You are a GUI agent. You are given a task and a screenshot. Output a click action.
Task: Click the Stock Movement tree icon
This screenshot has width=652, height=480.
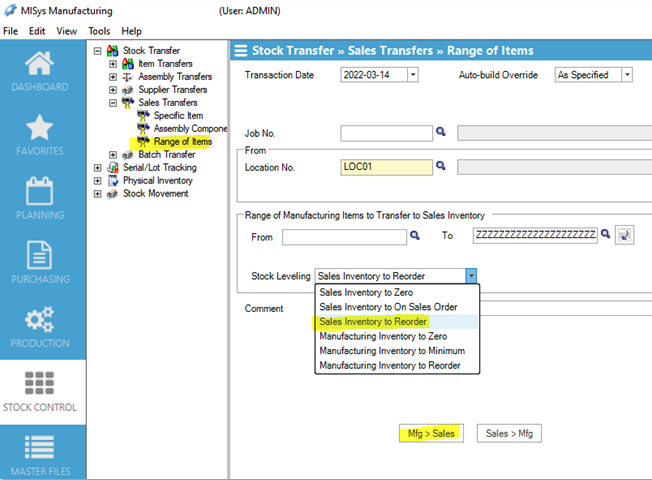[x=112, y=194]
